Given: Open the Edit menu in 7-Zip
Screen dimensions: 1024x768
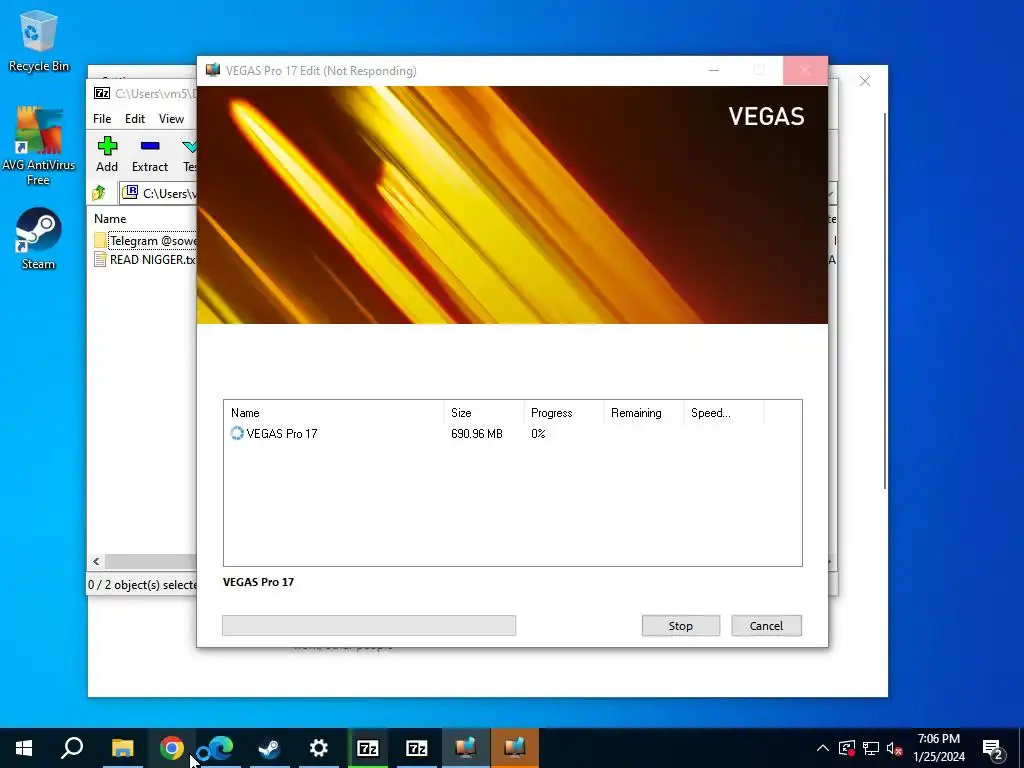Looking at the screenshot, I should pos(135,119).
